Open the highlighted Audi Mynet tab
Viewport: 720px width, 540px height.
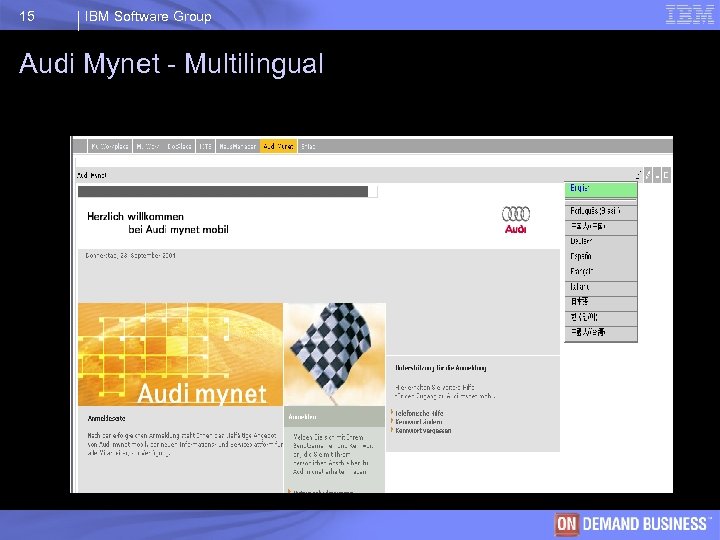pos(278,146)
